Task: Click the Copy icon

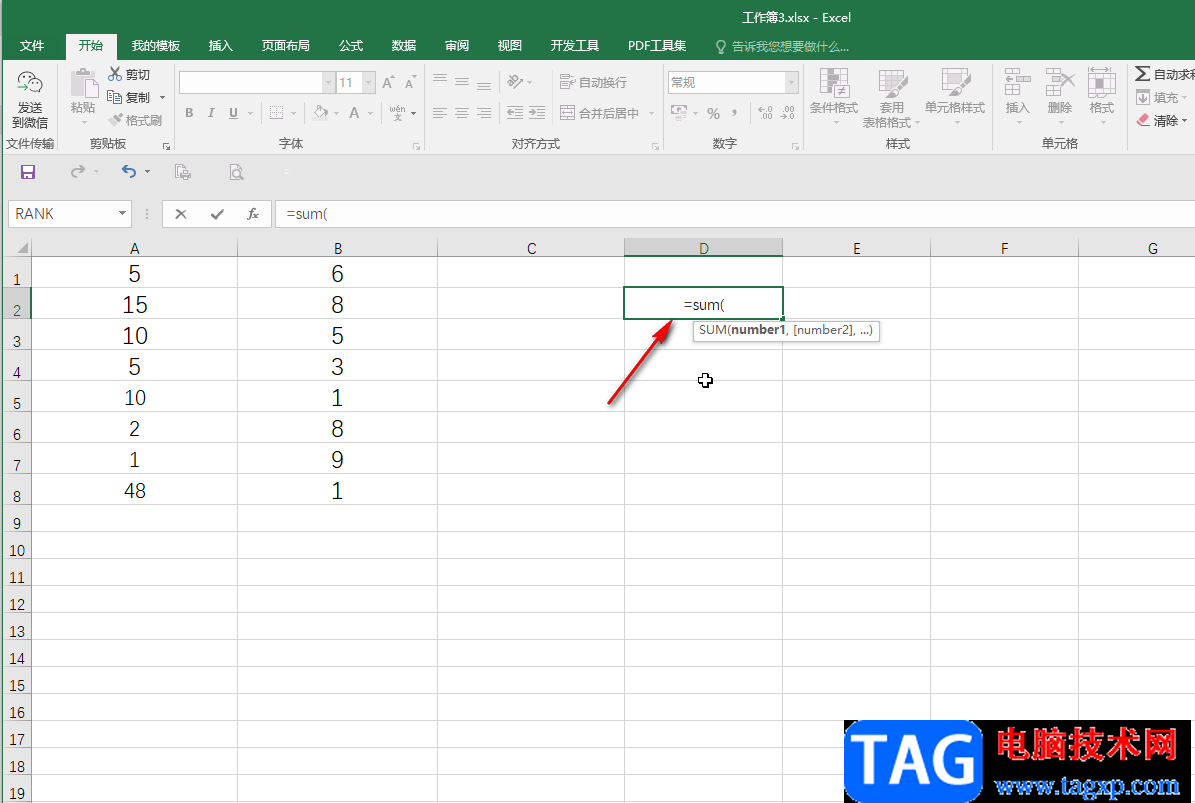Action: tap(115, 97)
